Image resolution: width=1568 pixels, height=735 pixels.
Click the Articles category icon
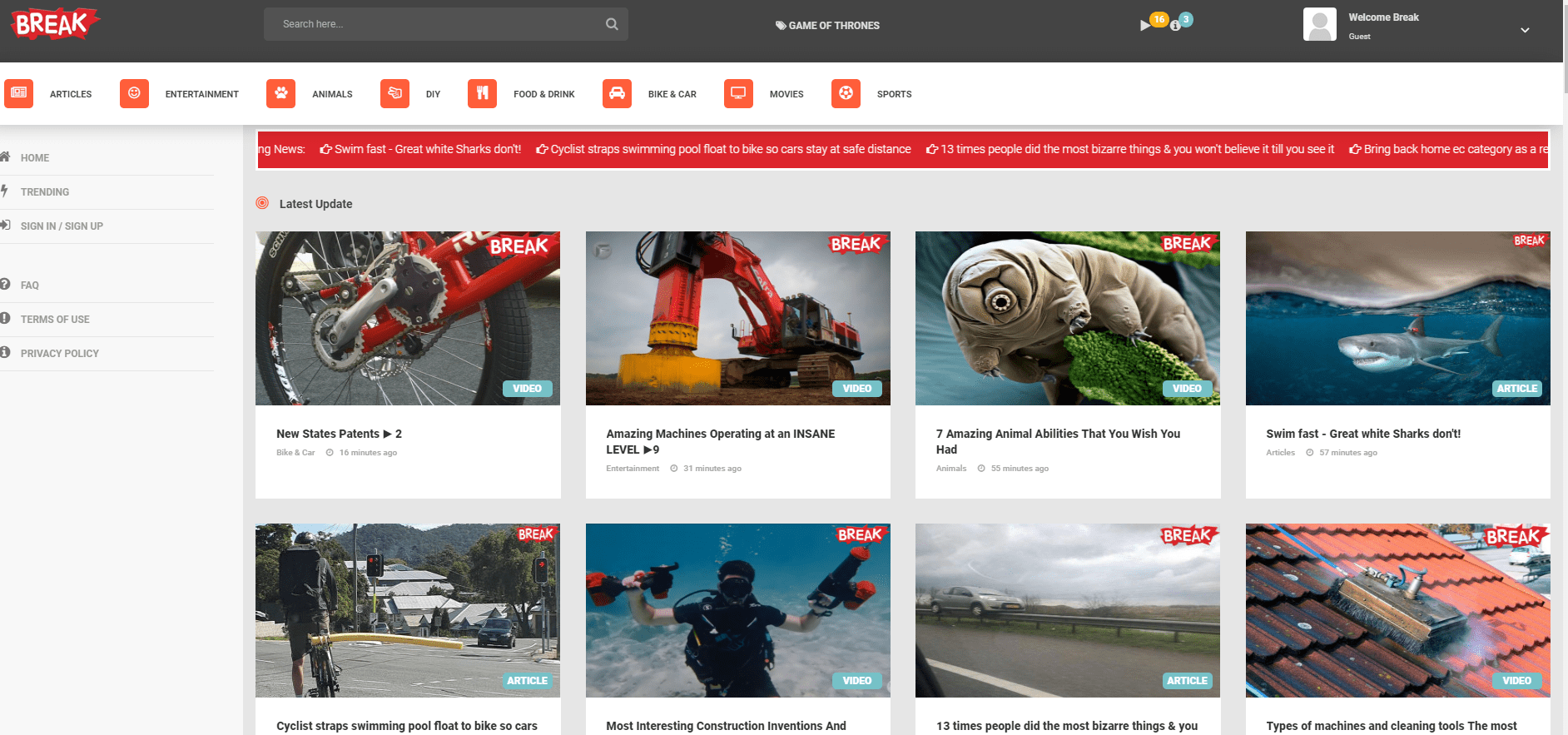18,93
